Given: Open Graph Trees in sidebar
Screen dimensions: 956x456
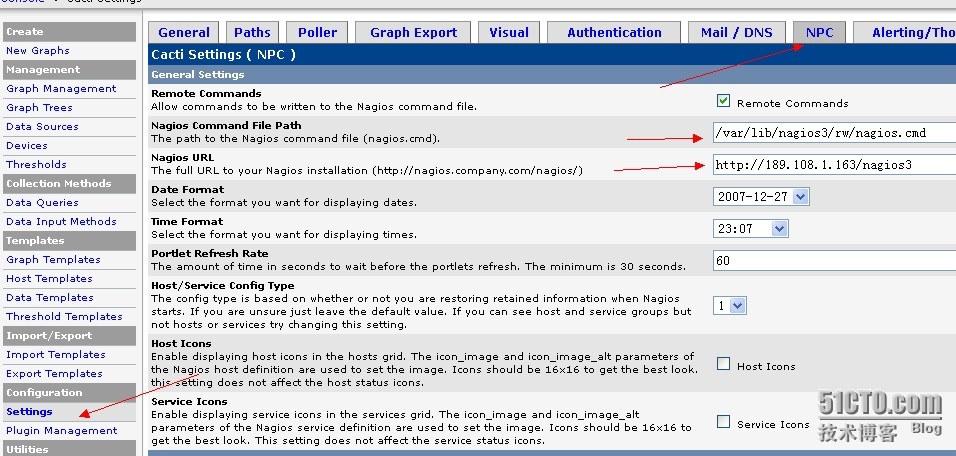Looking at the screenshot, I should coord(39,107).
